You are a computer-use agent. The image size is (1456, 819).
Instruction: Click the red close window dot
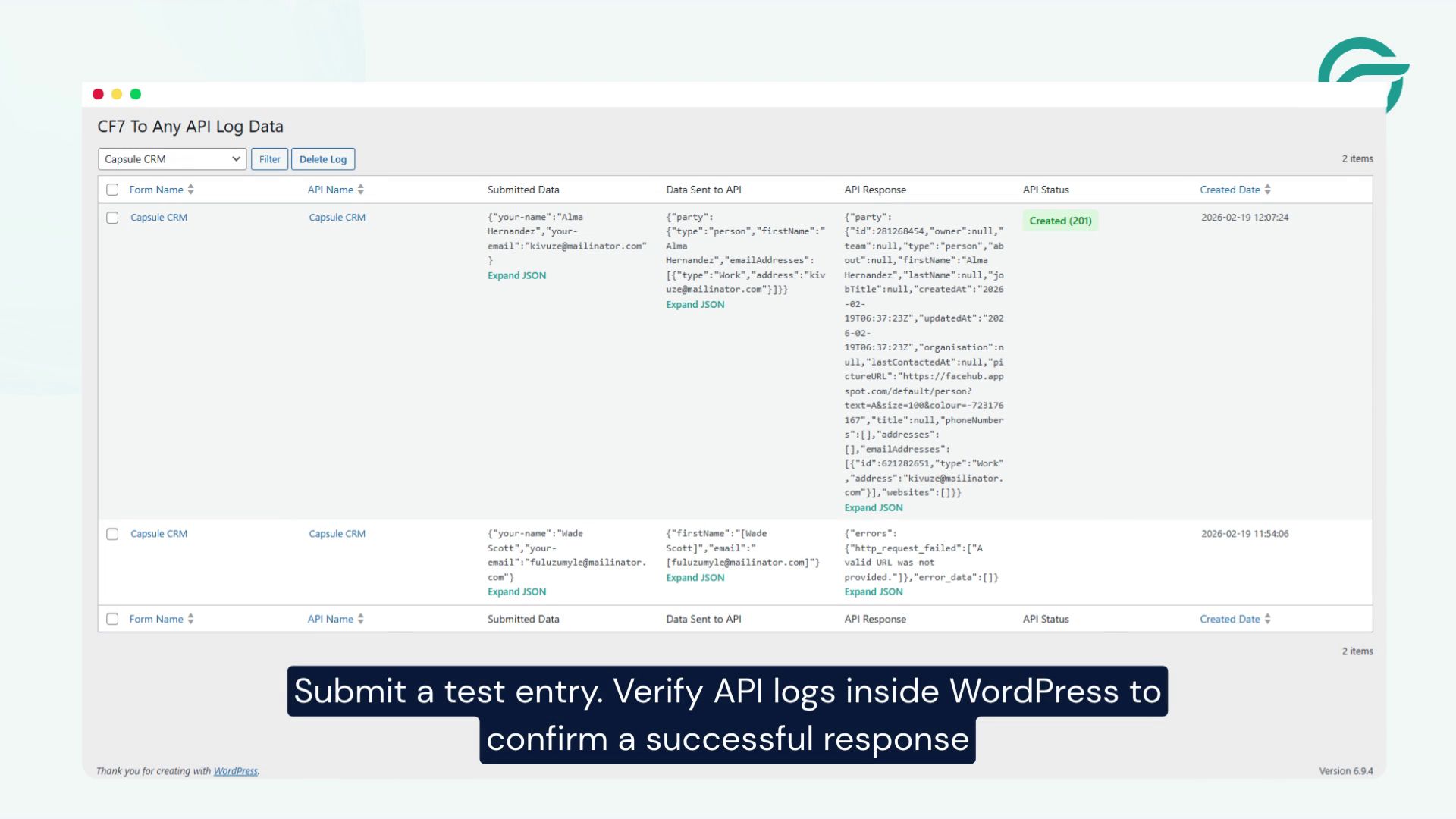click(x=98, y=94)
